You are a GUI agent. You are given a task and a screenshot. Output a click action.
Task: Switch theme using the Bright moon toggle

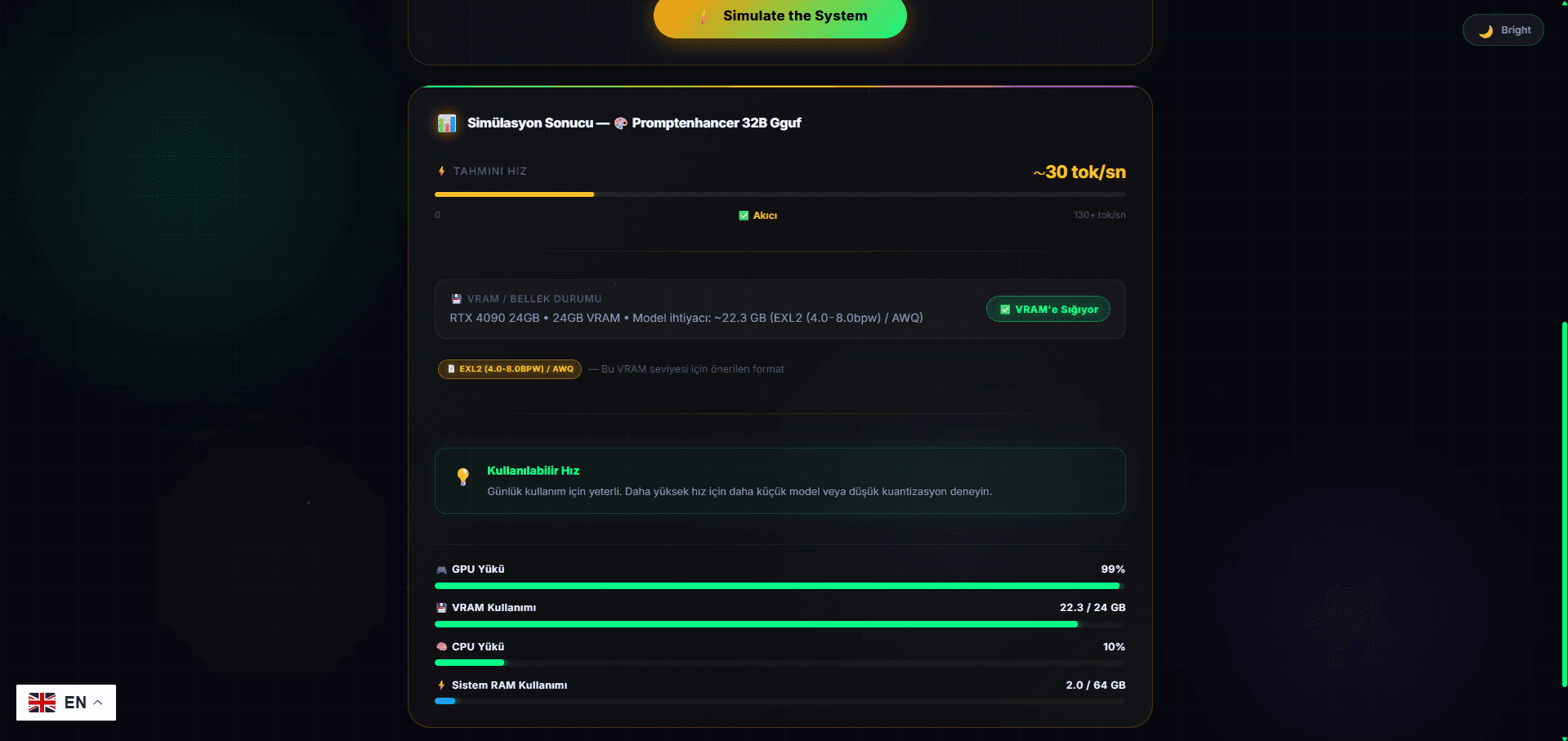tap(1503, 29)
